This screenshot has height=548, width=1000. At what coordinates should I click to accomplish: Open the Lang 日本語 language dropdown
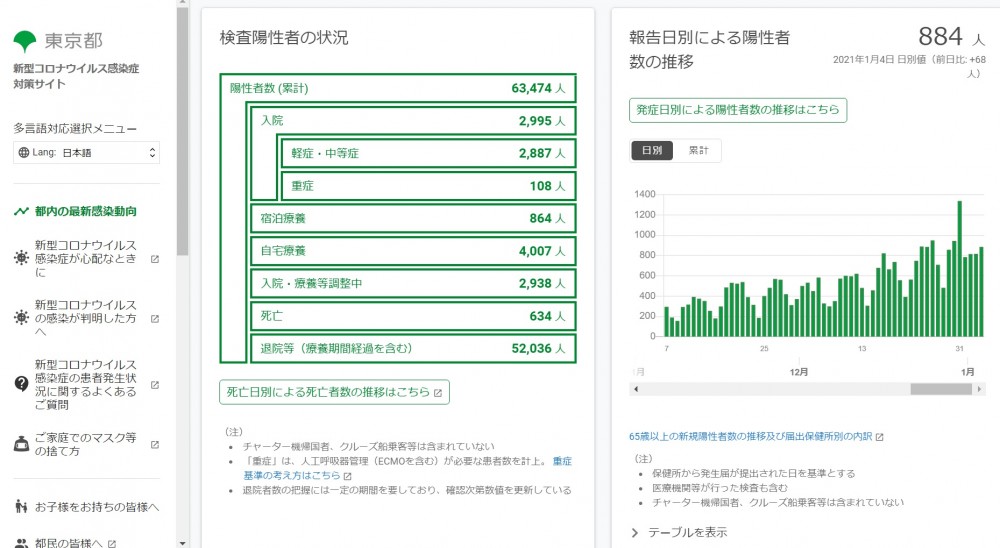pos(86,152)
